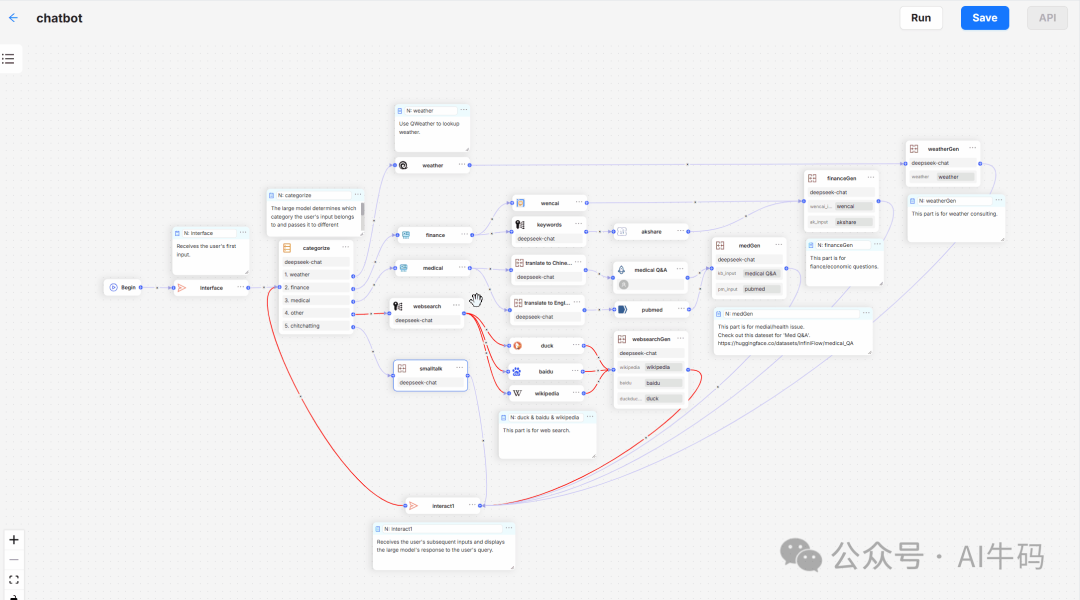Select the '4. other' category row
Screen dimensions: 1080x600
tap(317, 313)
